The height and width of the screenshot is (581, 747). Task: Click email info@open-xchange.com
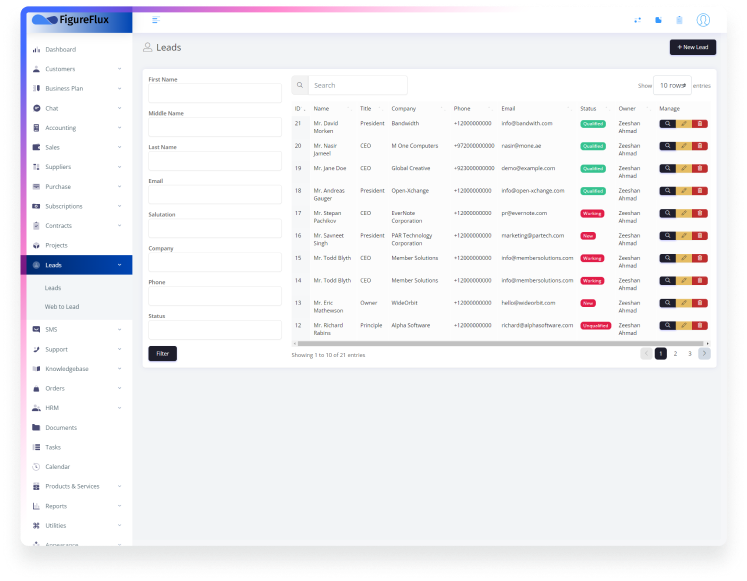click(533, 190)
